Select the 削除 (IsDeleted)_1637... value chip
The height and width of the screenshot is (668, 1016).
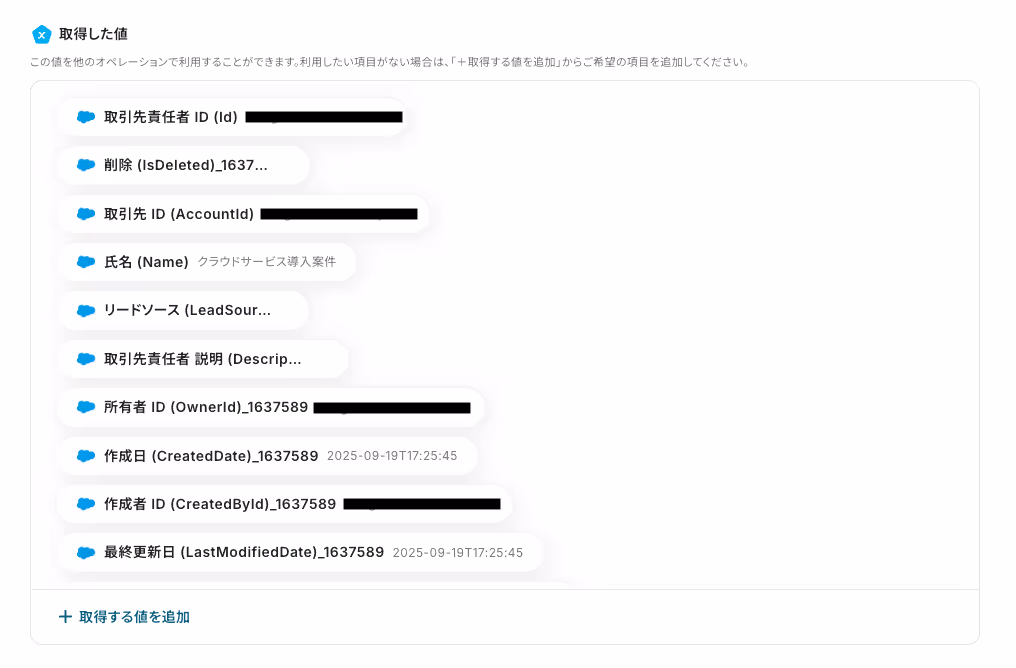184,165
